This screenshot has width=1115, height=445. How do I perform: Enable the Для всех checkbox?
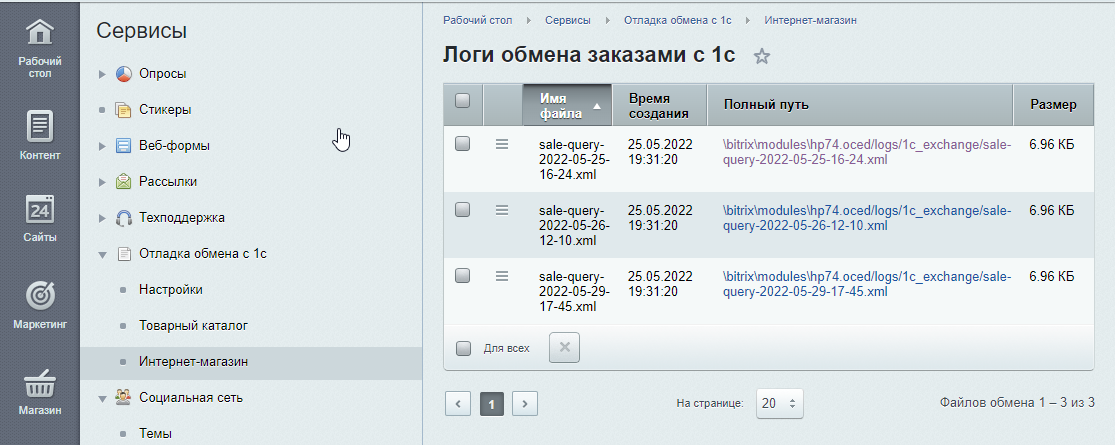[x=463, y=349]
